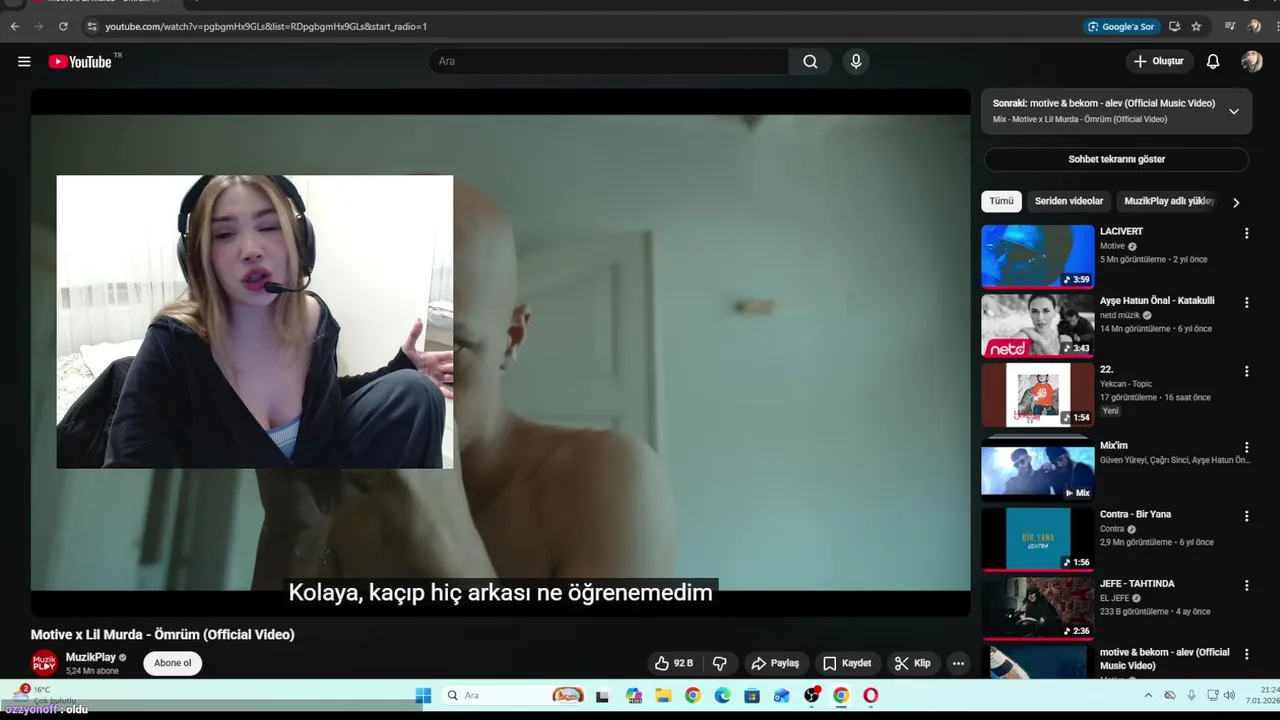Screen dimensions: 1280x720
Task: Click the main video player area
Action: pos(500,352)
